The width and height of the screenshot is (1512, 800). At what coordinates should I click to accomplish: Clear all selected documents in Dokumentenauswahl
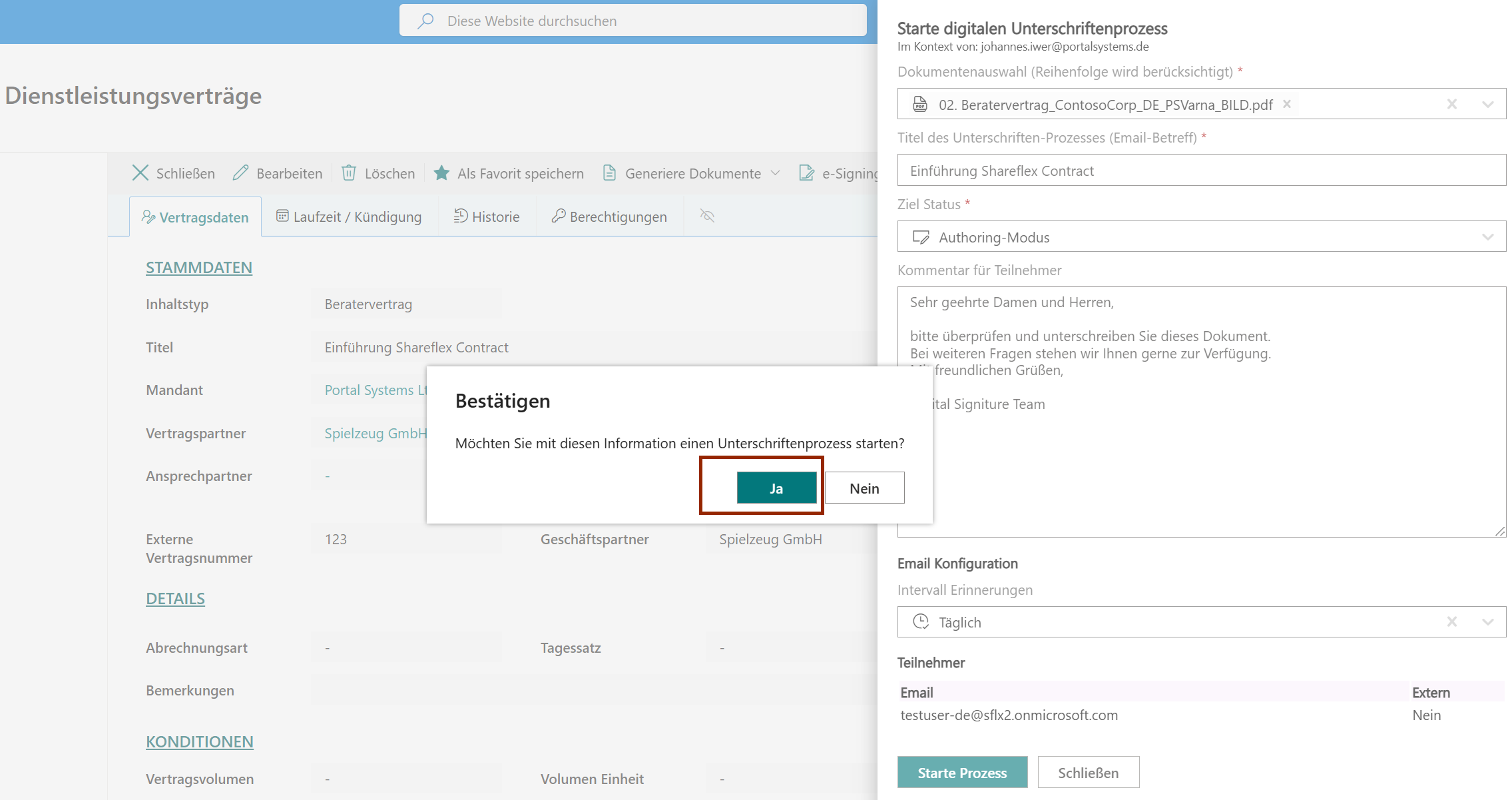tap(1451, 104)
